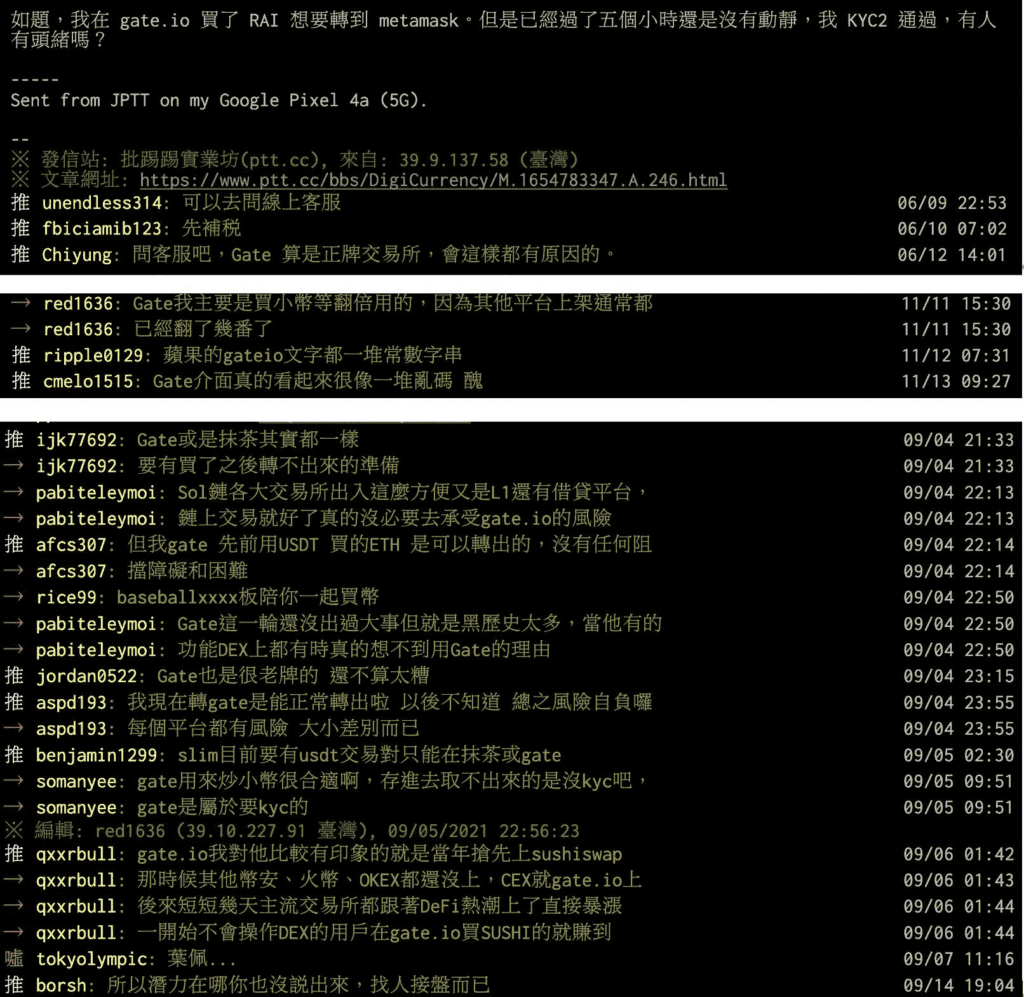The width and height of the screenshot is (1024, 997).
Task: Click somanyee comment 'gate是屬於要kyc的'
Action: tap(222, 808)
